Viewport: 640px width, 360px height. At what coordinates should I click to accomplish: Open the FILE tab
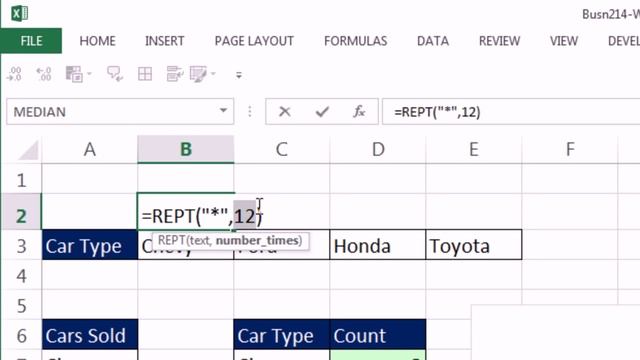pos(31,41)
